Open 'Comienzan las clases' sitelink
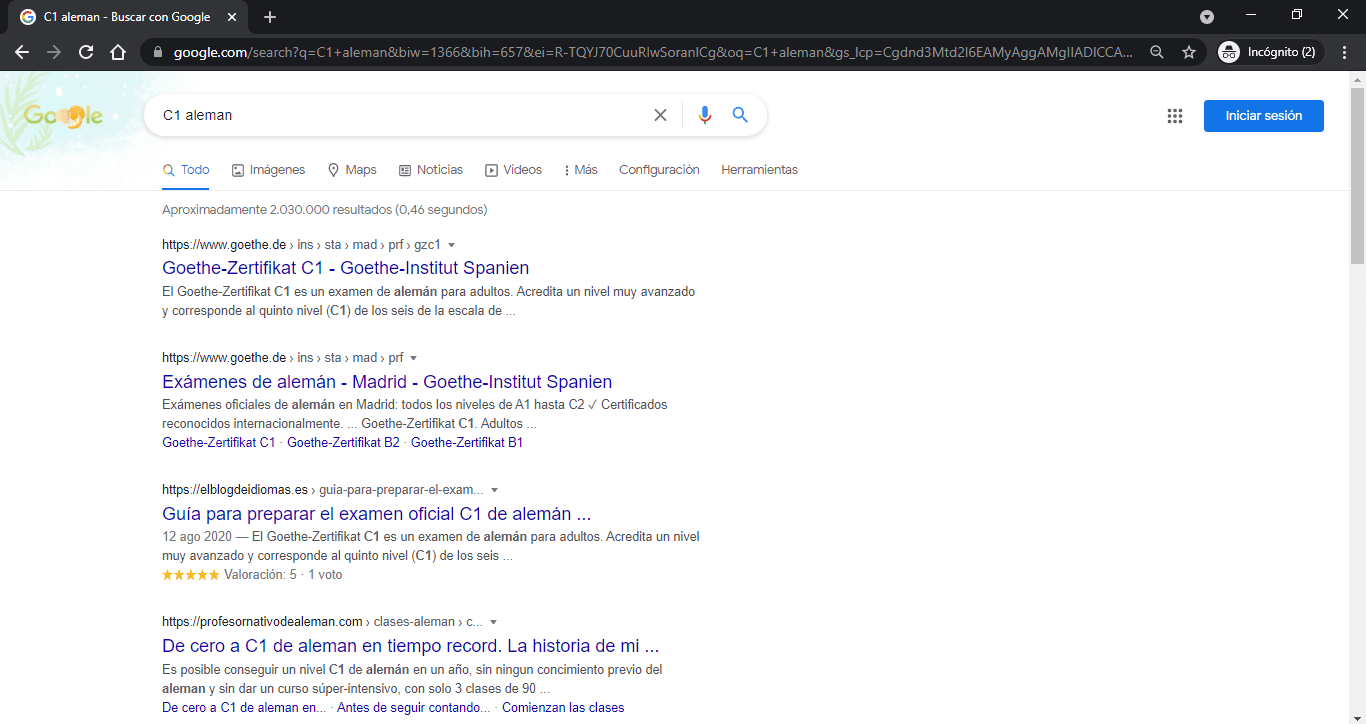The width and height of the screenshot is (1366, 724). coord(563,707)
